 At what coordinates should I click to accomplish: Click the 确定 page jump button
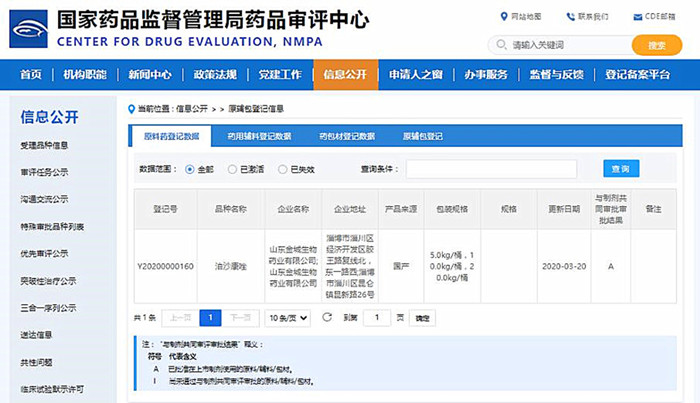coord(423,318)
